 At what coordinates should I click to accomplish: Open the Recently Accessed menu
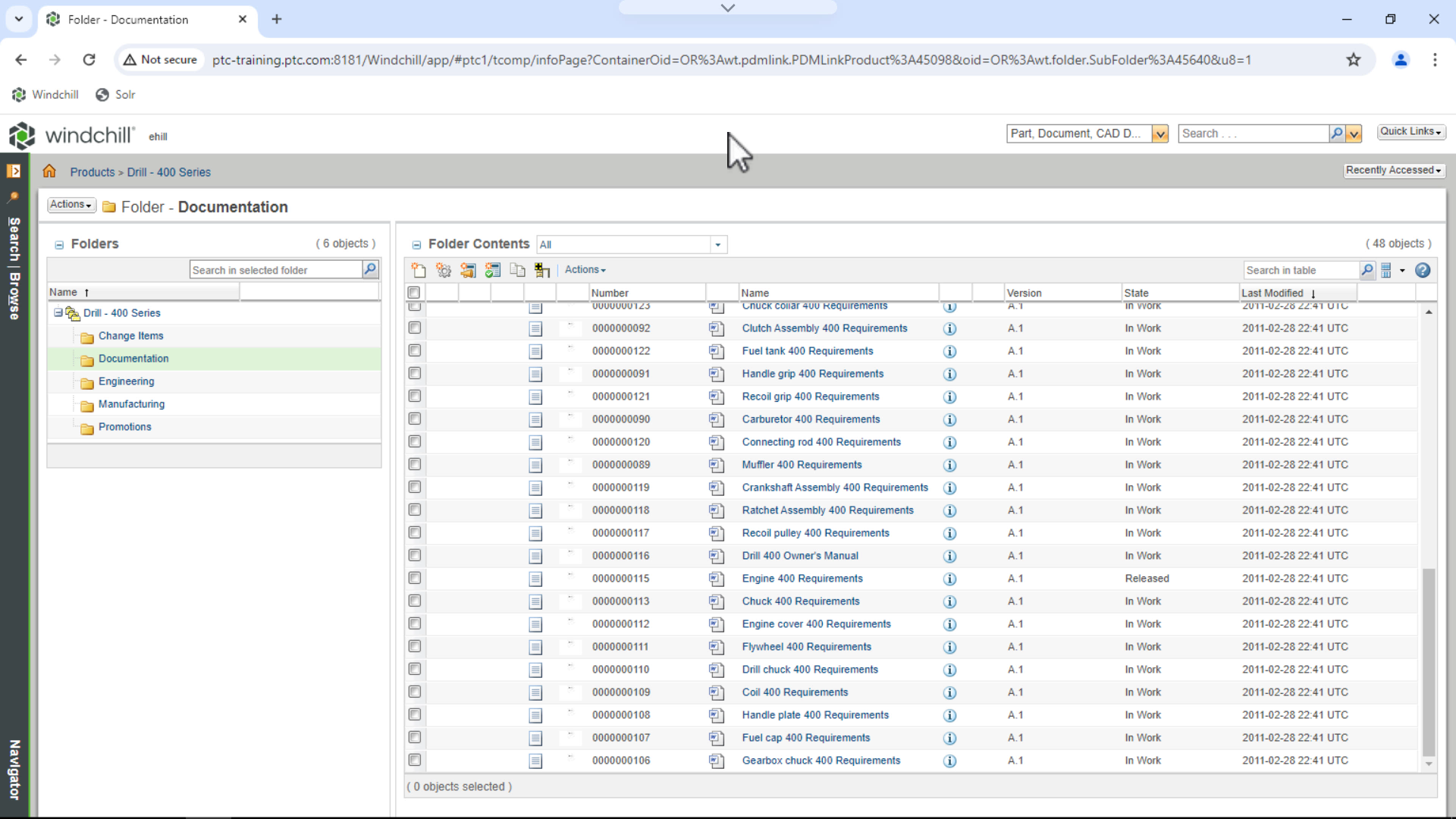coord(1394,171)
